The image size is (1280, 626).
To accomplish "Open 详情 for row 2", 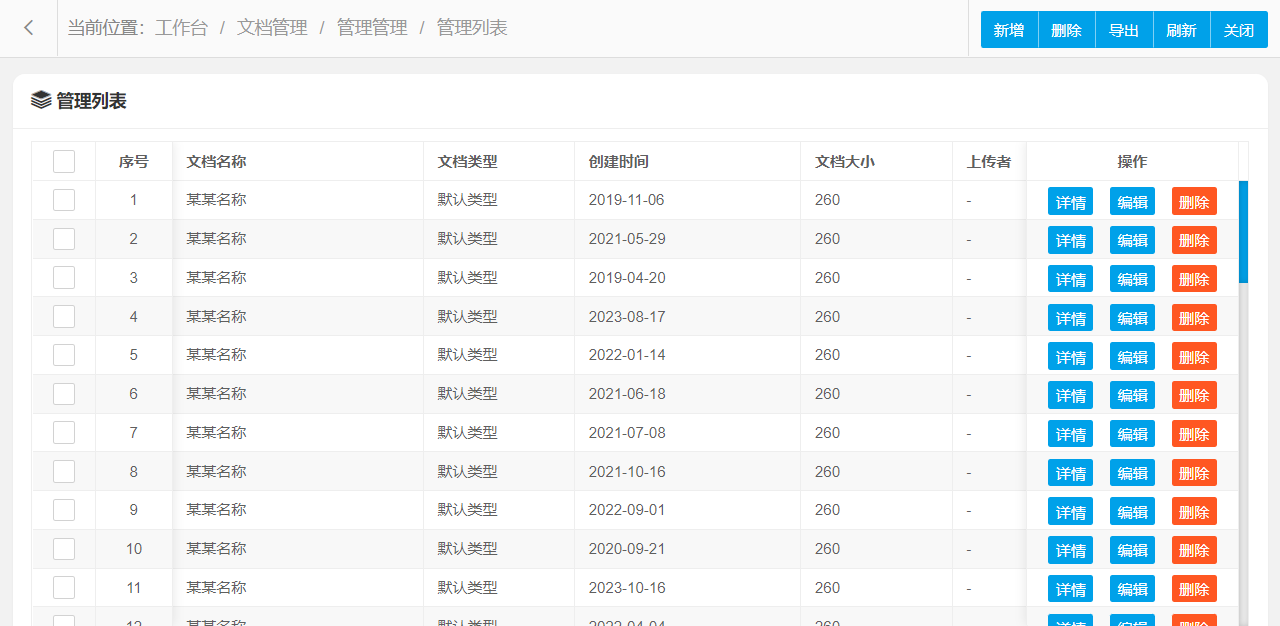I will (x=1070, y=240).
